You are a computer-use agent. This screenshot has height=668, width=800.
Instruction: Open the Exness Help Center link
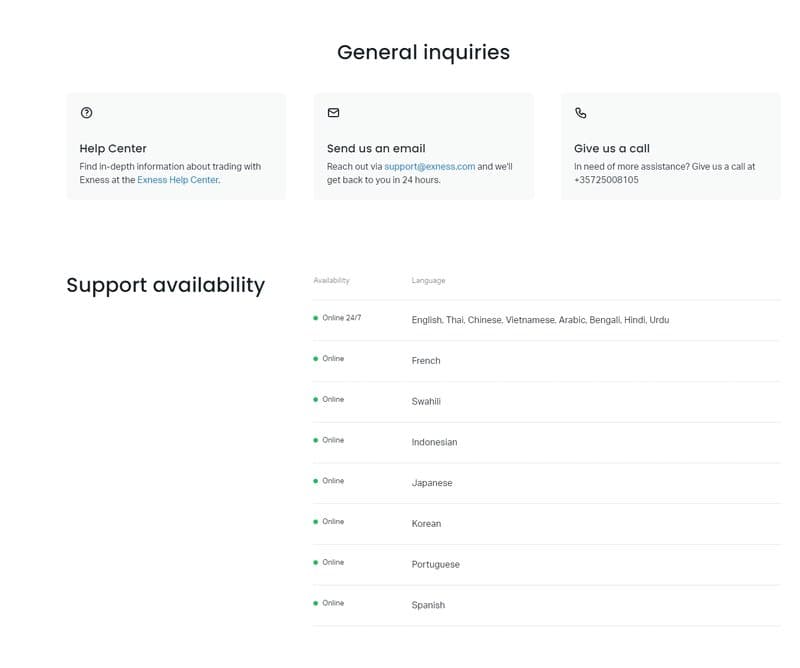click(x=177, y=180)
